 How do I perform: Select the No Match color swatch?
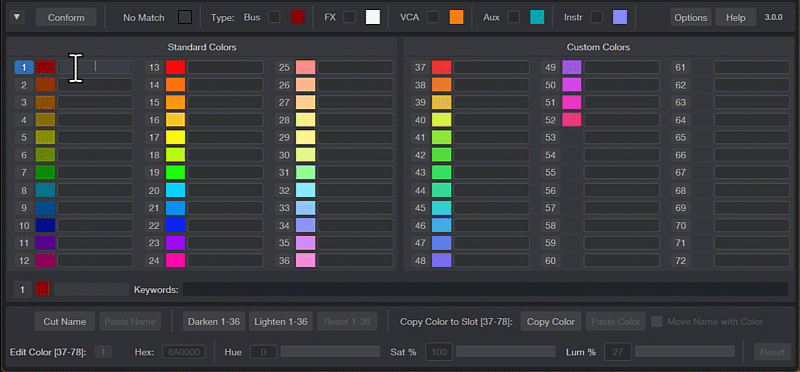pyautogui.click(x=185, y=17)
